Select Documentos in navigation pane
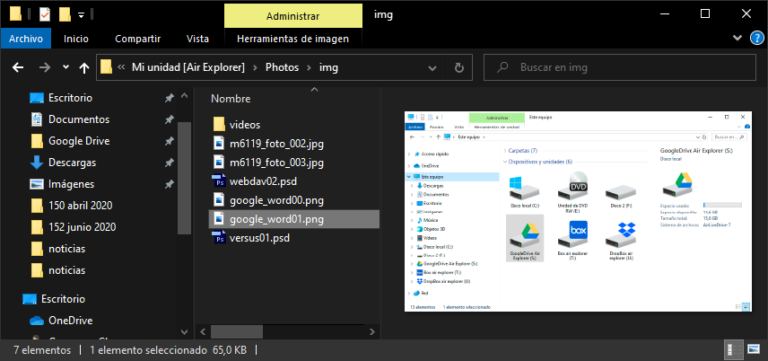 [x=79, y=120]
